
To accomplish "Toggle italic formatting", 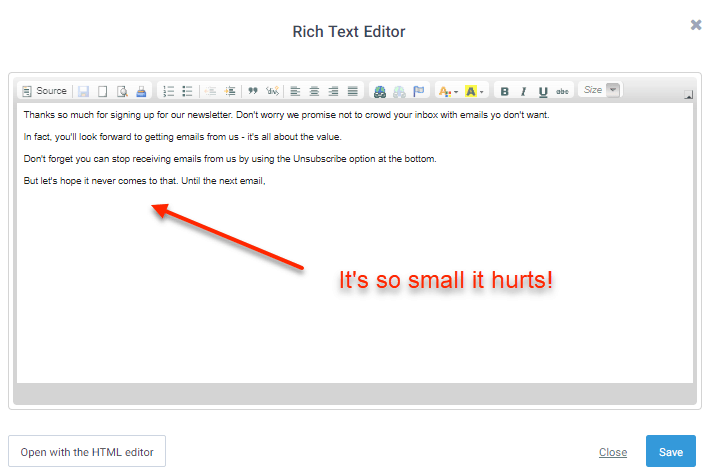I will tap(523, 91).
